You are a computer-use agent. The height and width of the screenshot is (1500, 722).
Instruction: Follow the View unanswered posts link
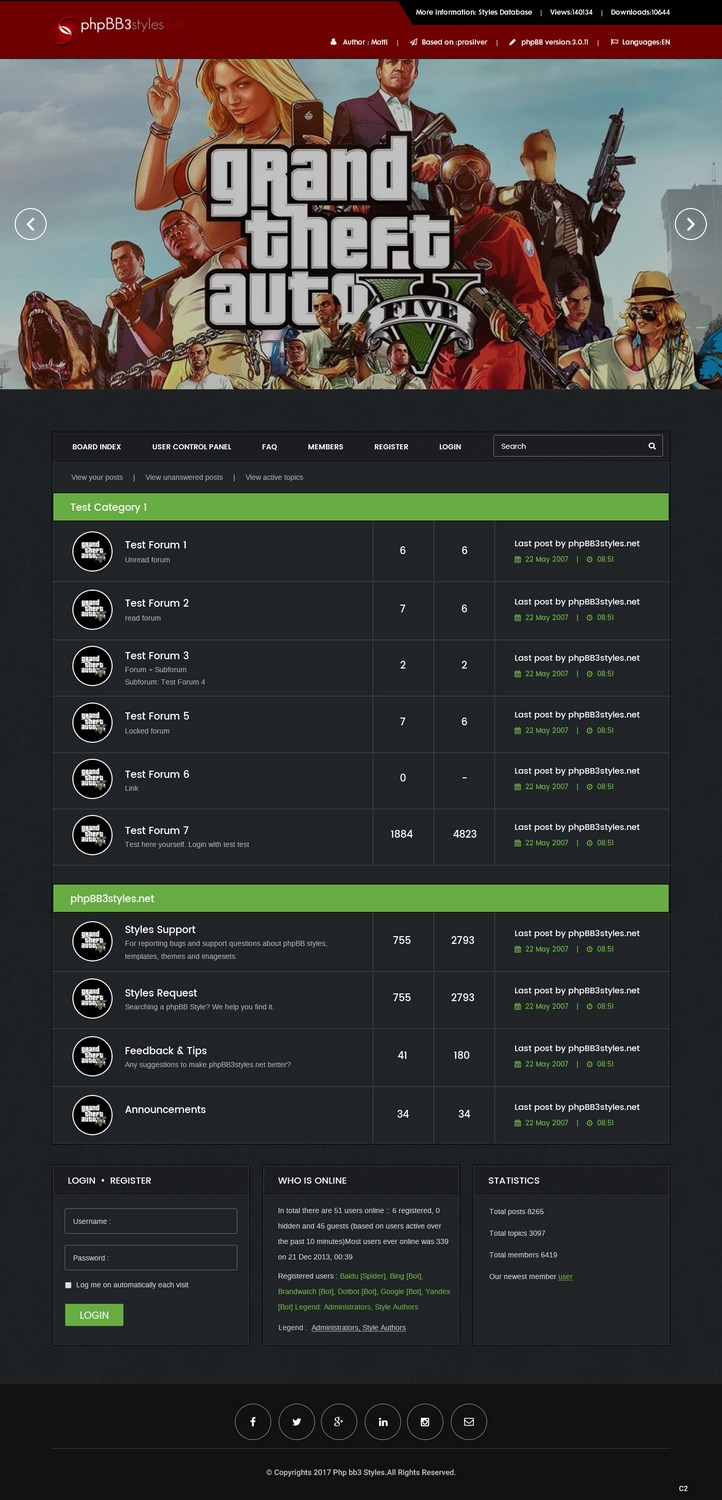pyautogui.click(x=184, y=477)
